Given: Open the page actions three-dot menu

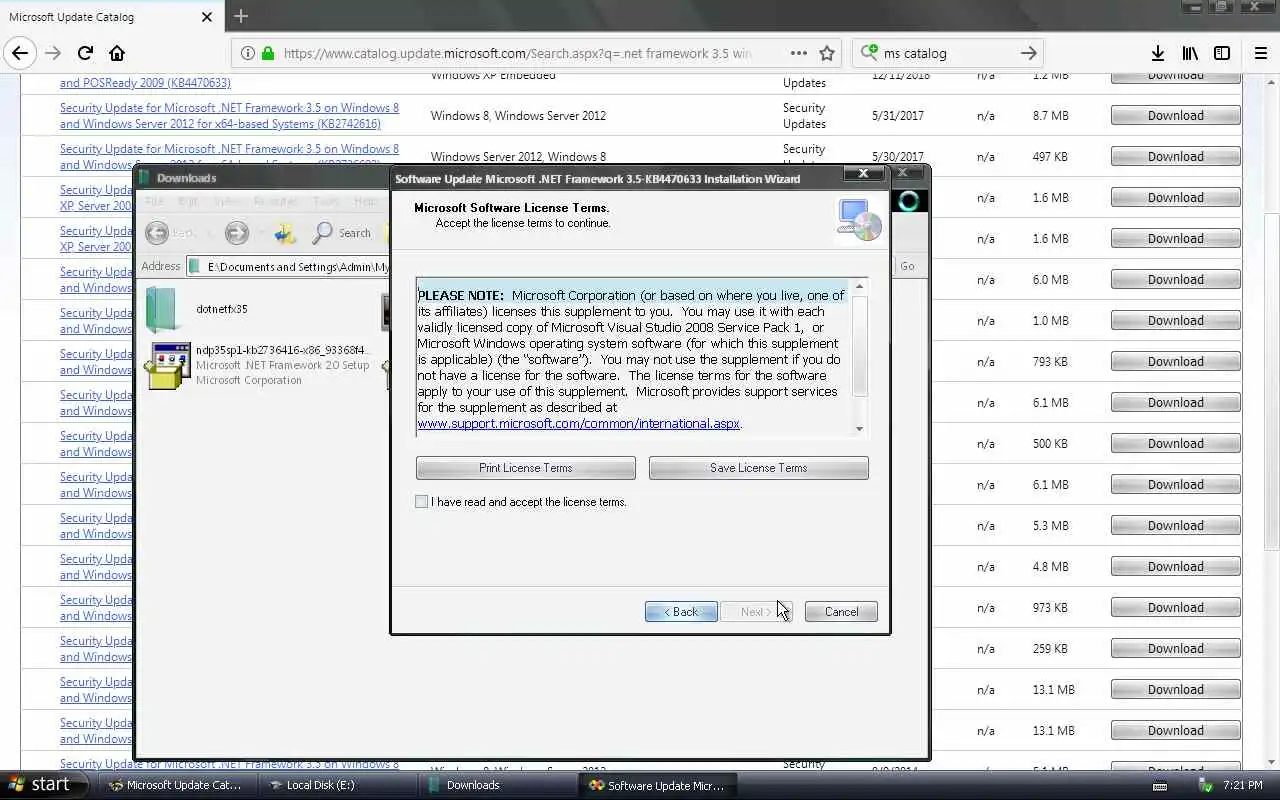Looking at the screenshot, I should point(798,53).
